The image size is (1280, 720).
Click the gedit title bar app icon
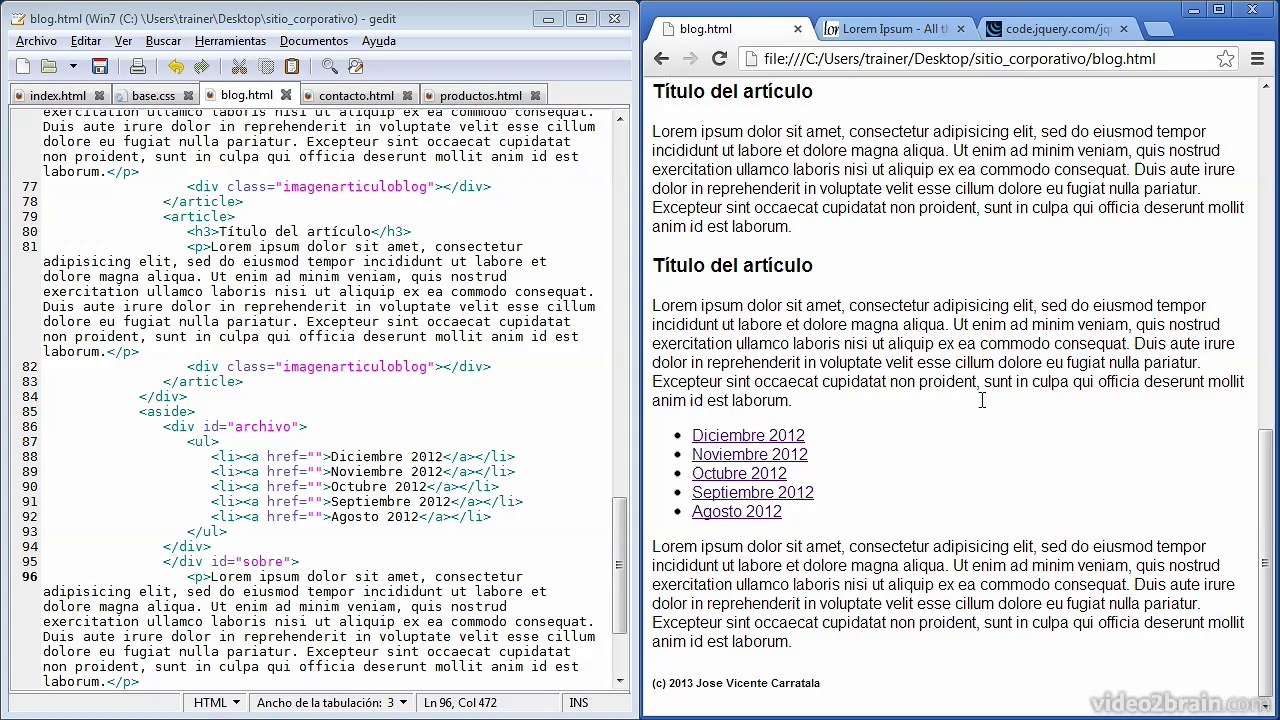click(18, 18)
